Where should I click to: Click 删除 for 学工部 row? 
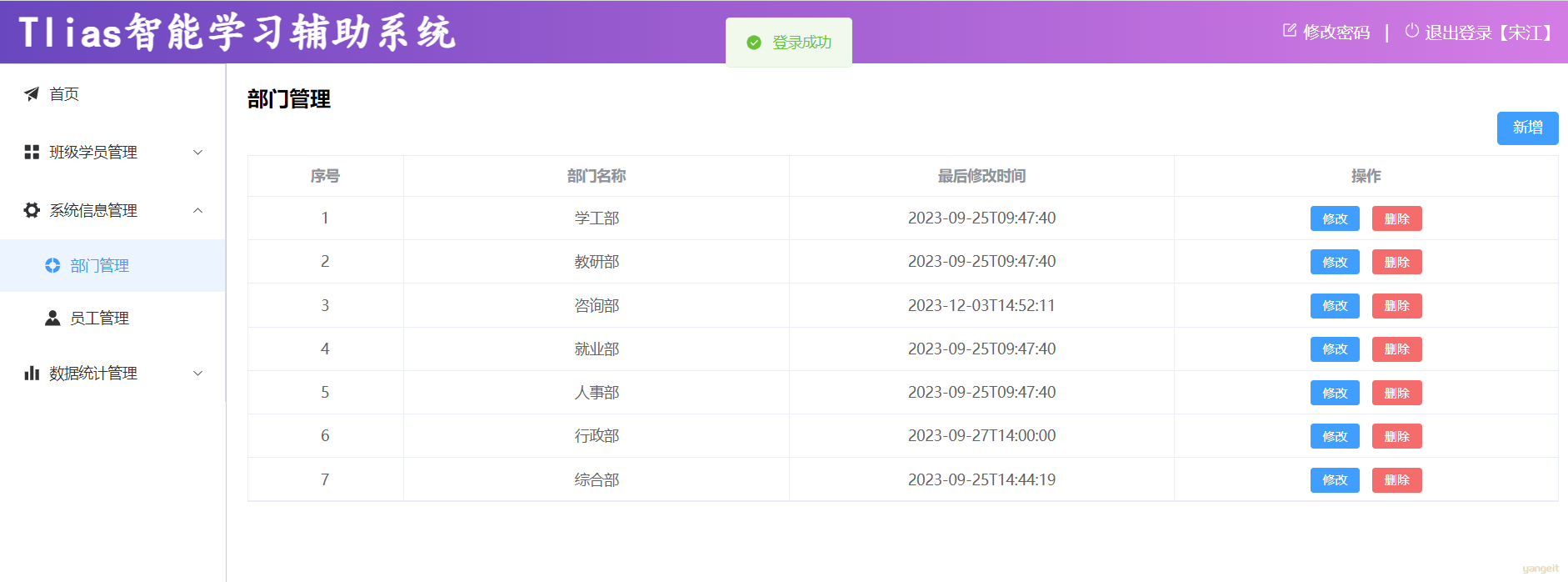click(1396, 218)
